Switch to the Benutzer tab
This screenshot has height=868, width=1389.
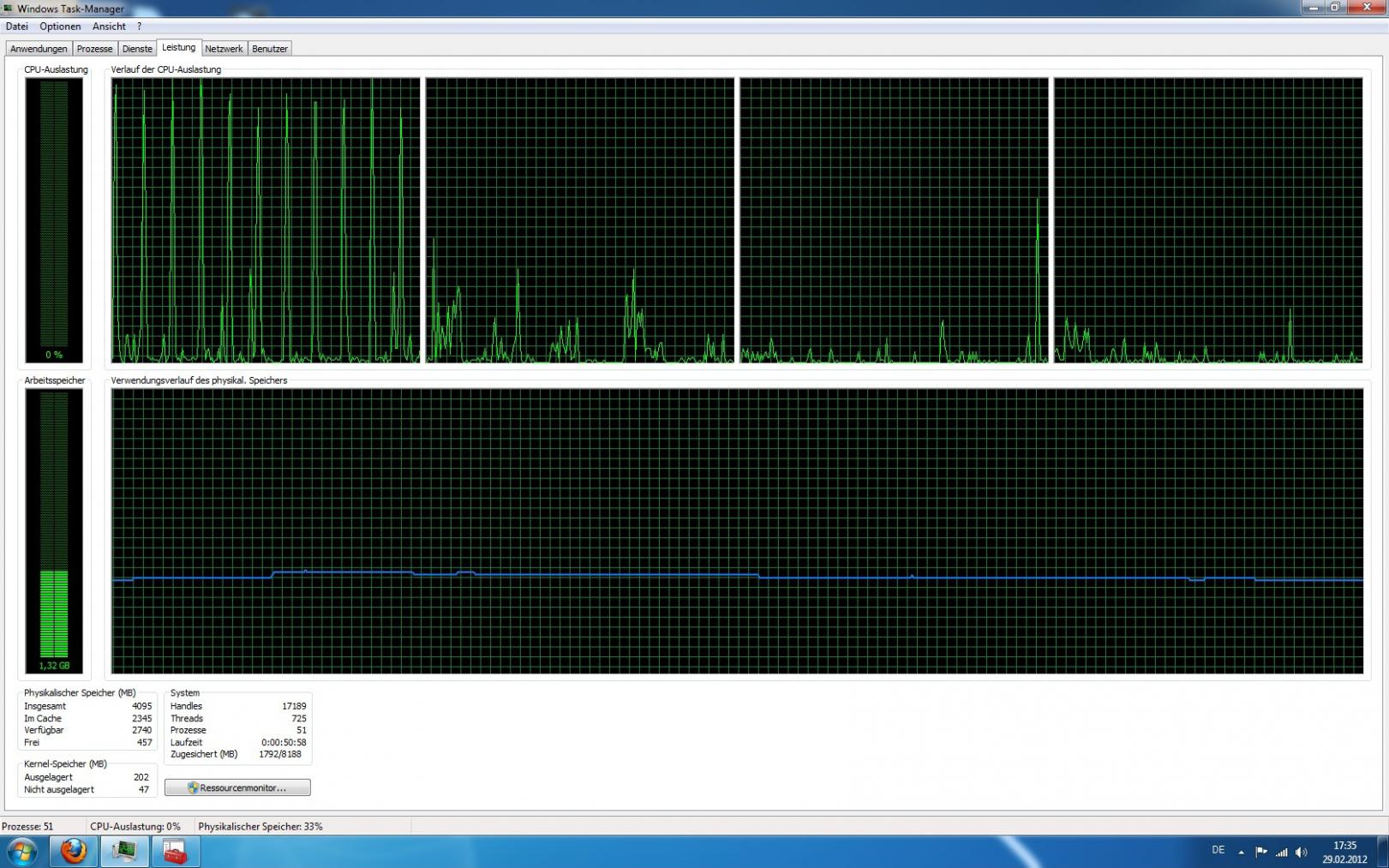coord(270,49)
